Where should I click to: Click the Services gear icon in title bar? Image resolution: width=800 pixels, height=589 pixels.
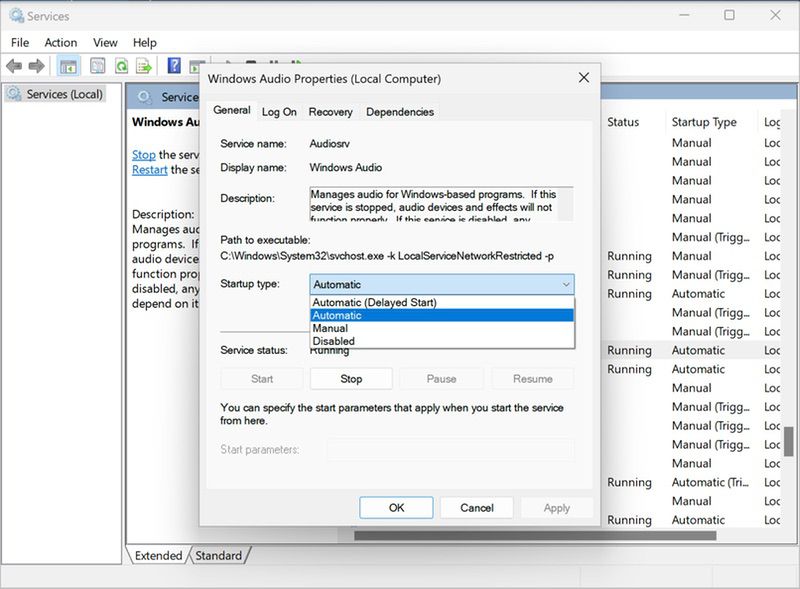(16, 16)
